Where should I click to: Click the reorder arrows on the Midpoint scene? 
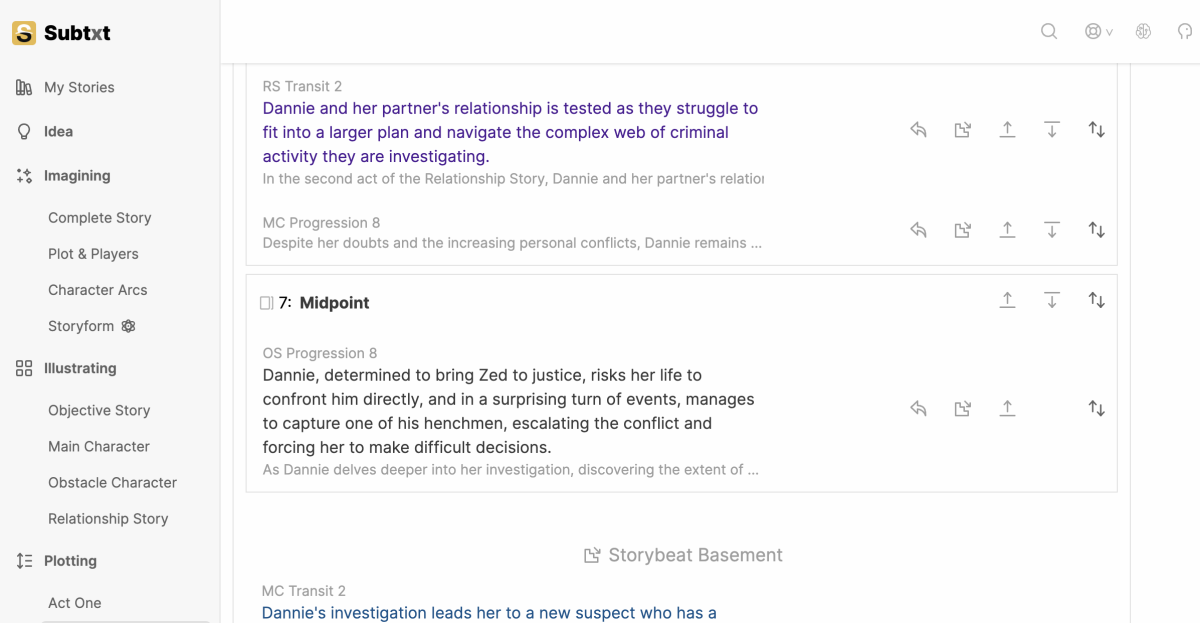[x=1096, y=300]
